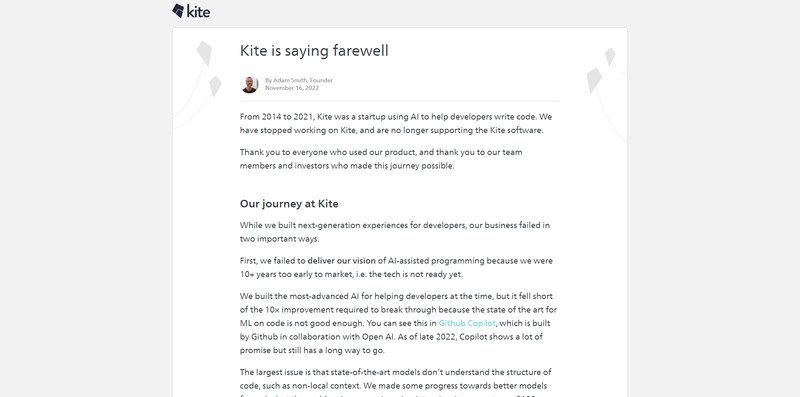Click the Kite logo icon in header
This screenshot has width=800, height=397.
178,11
